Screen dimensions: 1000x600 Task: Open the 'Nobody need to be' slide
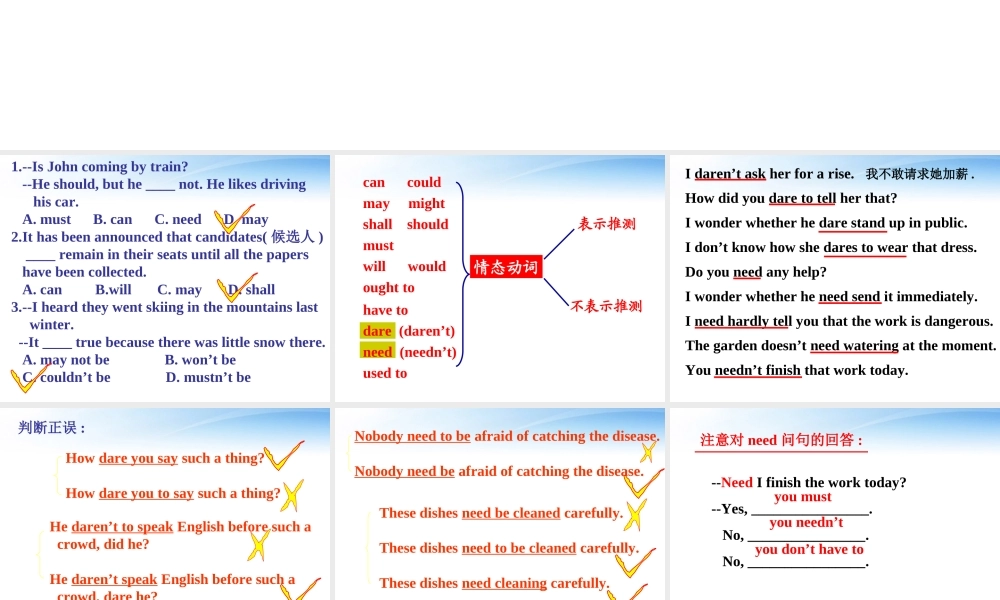coord(499,504)
